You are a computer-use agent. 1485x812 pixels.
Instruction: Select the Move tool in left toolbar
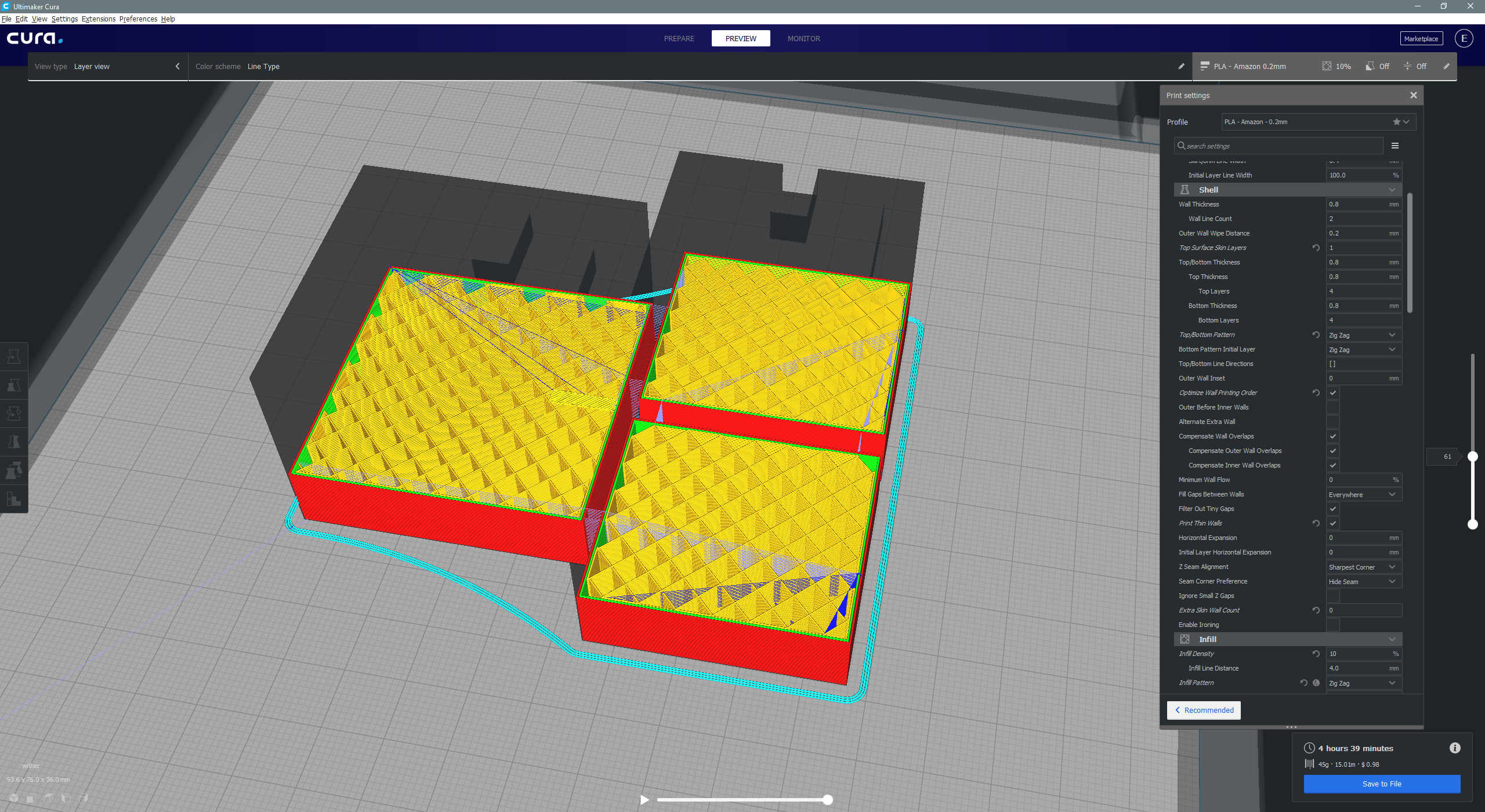point(13,357)
